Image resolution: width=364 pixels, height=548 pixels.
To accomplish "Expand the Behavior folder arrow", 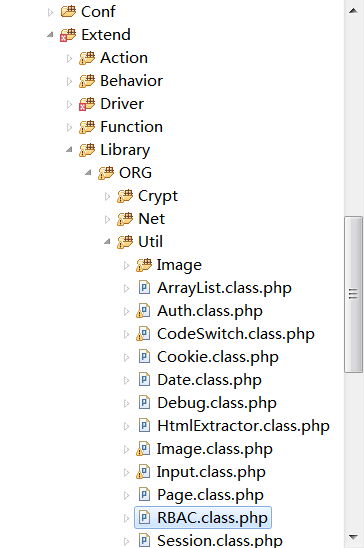I will pyautogui.click(x=69, y=81).
